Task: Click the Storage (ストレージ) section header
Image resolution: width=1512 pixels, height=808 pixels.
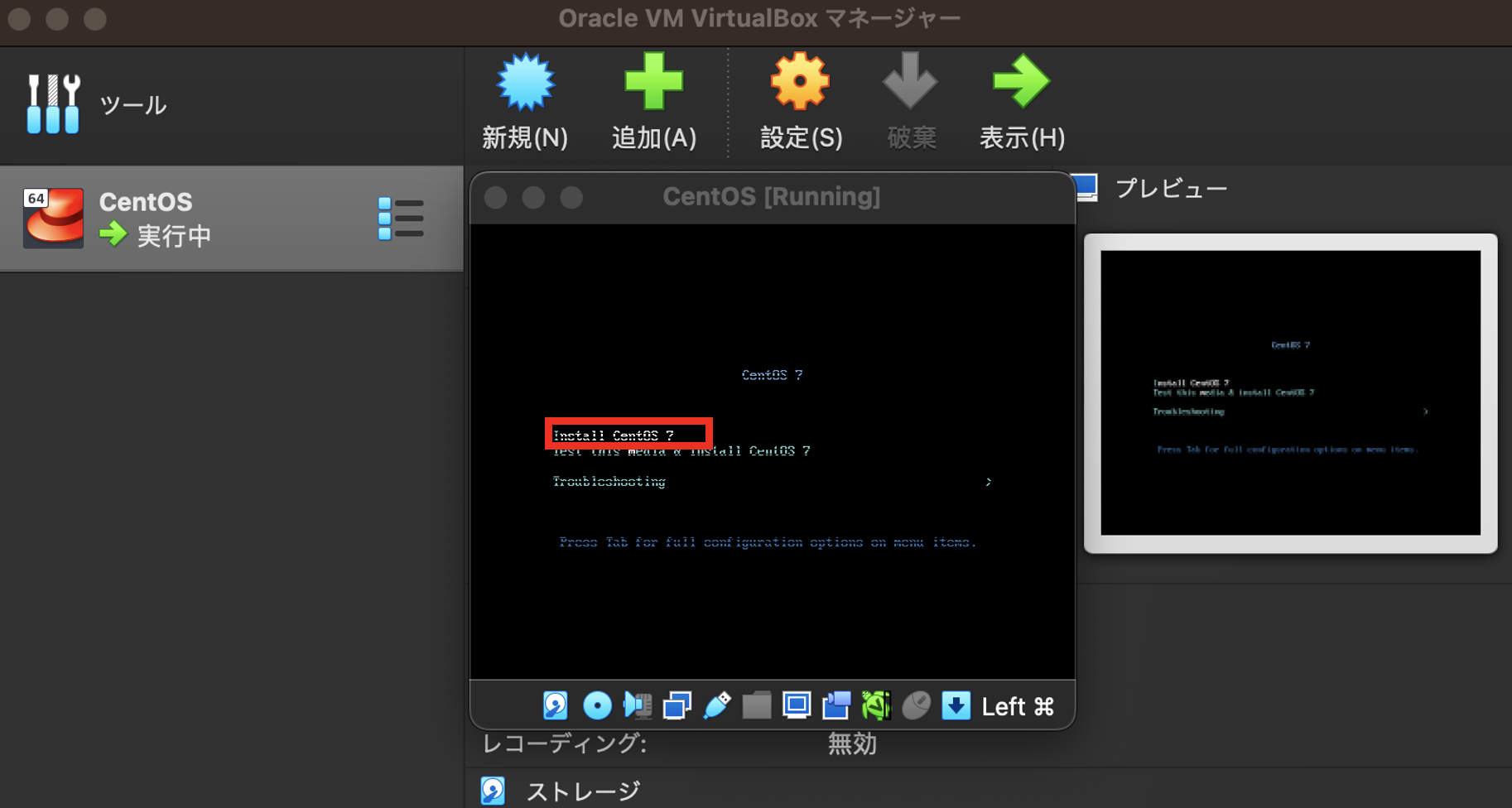Action: 583,791
